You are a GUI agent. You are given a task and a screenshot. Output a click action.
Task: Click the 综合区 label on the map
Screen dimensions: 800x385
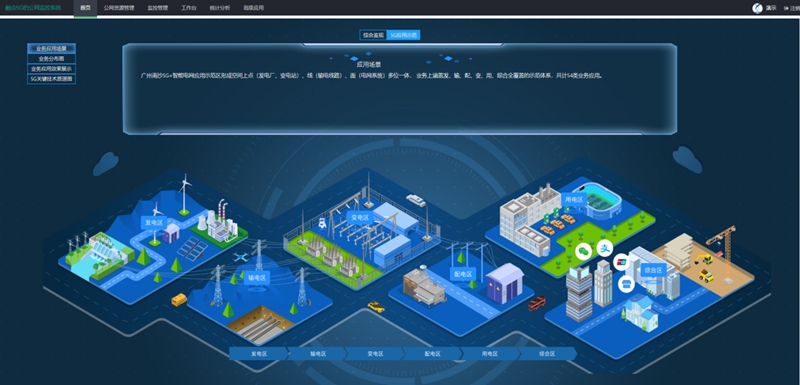[653, 269]
